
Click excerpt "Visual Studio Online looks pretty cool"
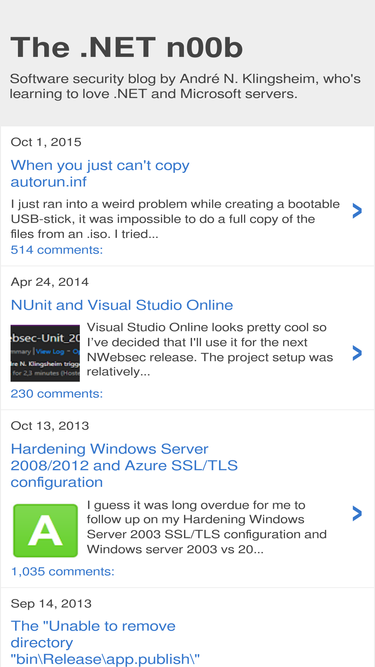(210, 350)
